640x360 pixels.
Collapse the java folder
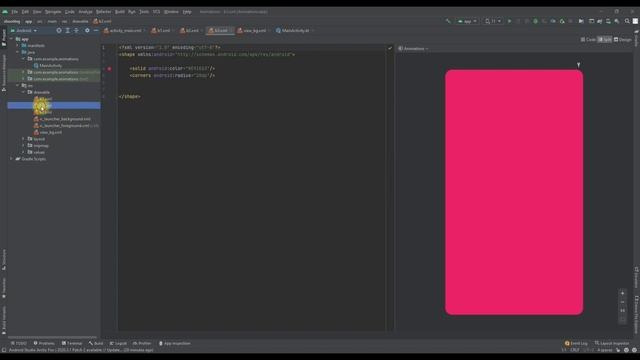(x=18, y=52)
